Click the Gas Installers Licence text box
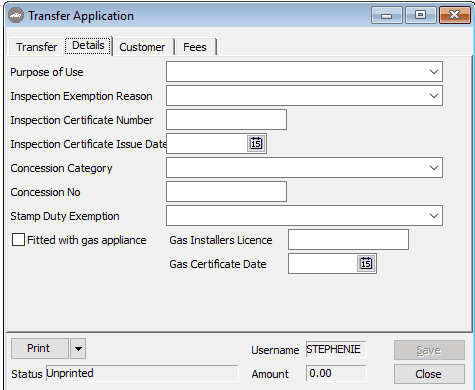This screenshot has width=475, height=390. [x=348, y=240]
